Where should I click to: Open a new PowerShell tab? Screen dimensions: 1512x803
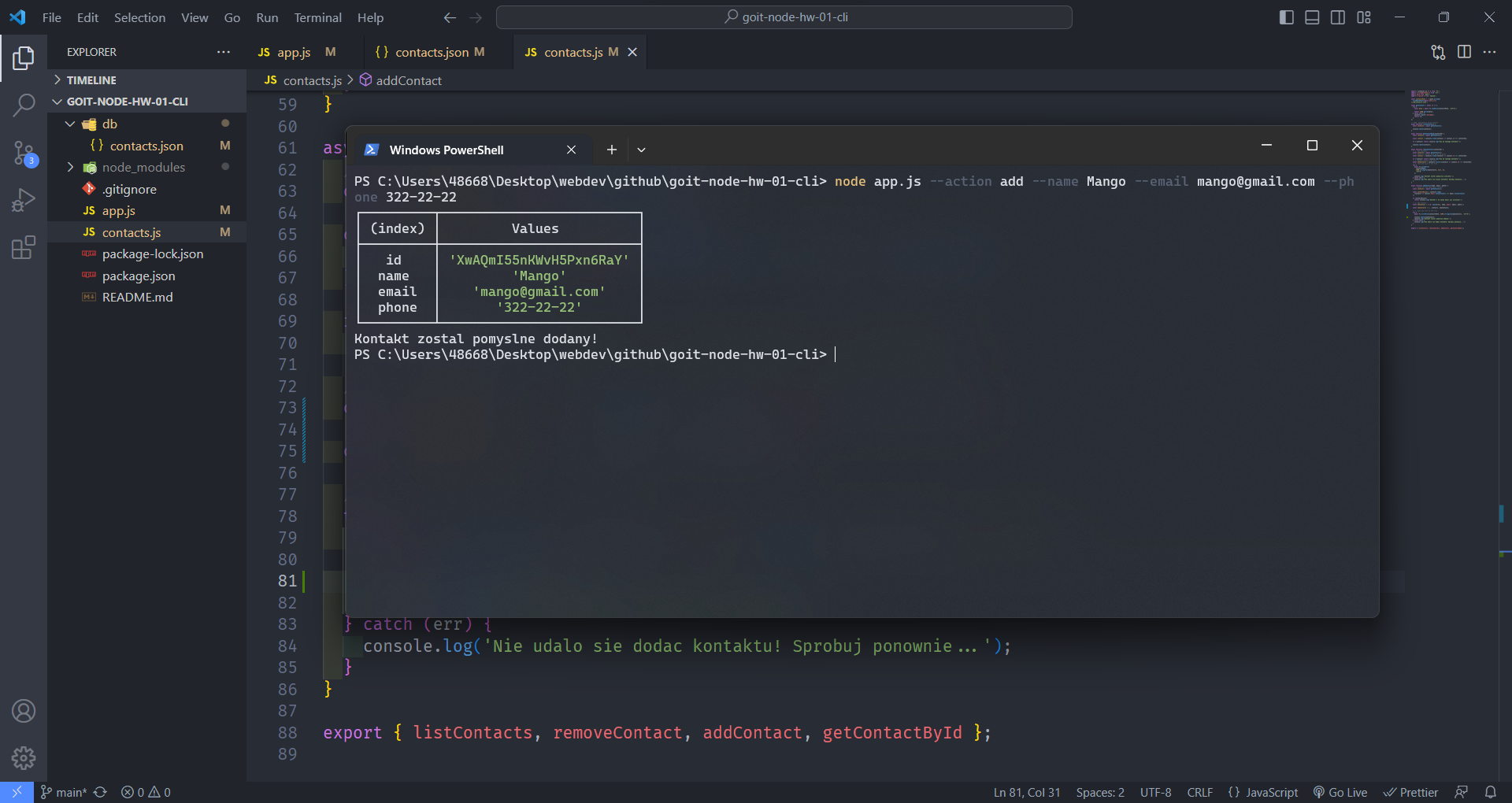(x=611, y=150)
